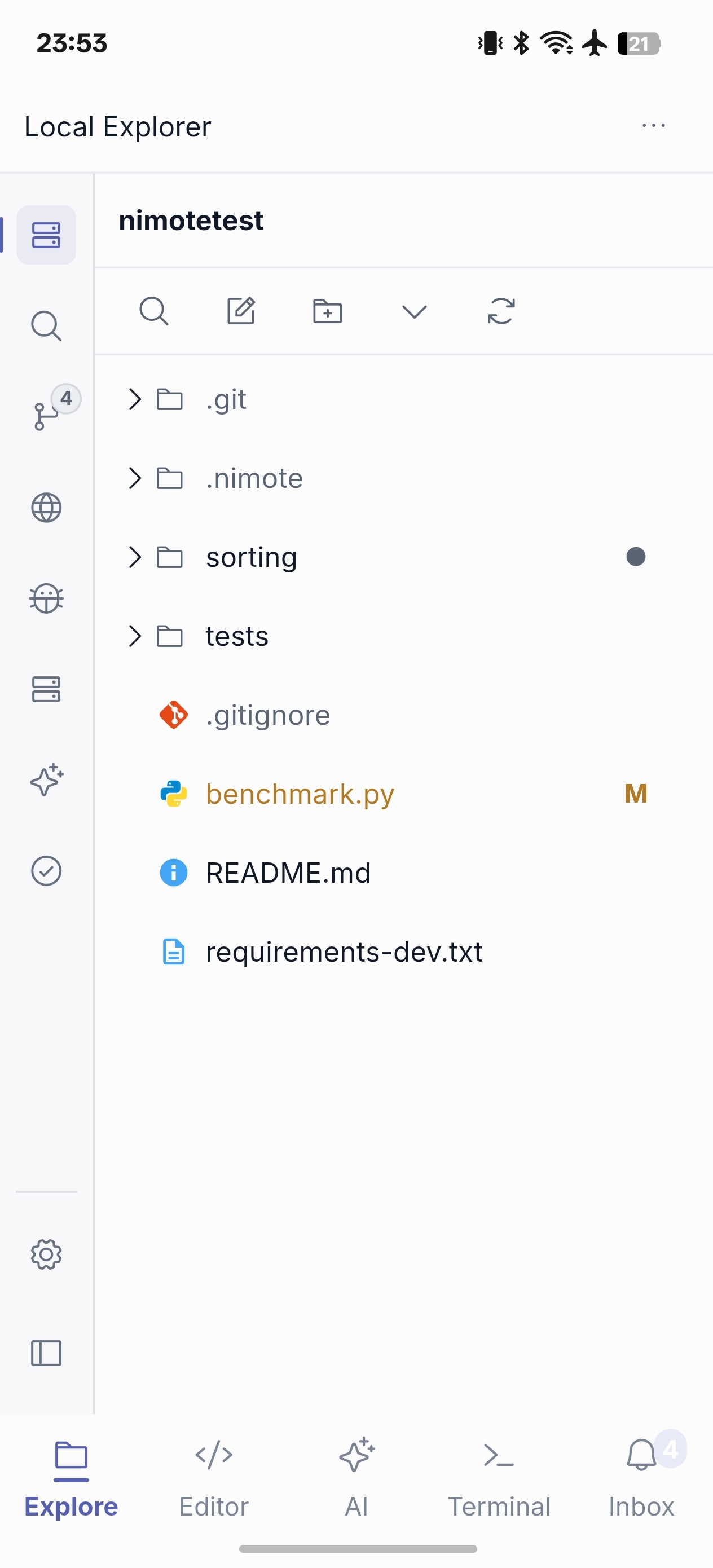Open README.md file

coord(404,873)
